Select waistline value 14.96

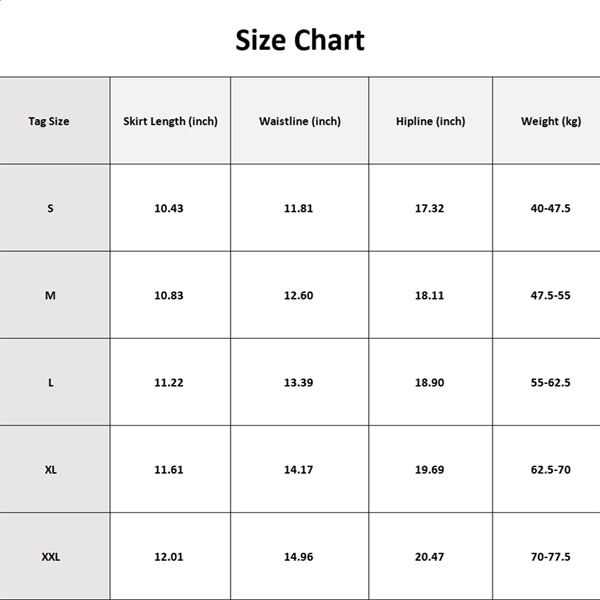[x=298, y=557]
